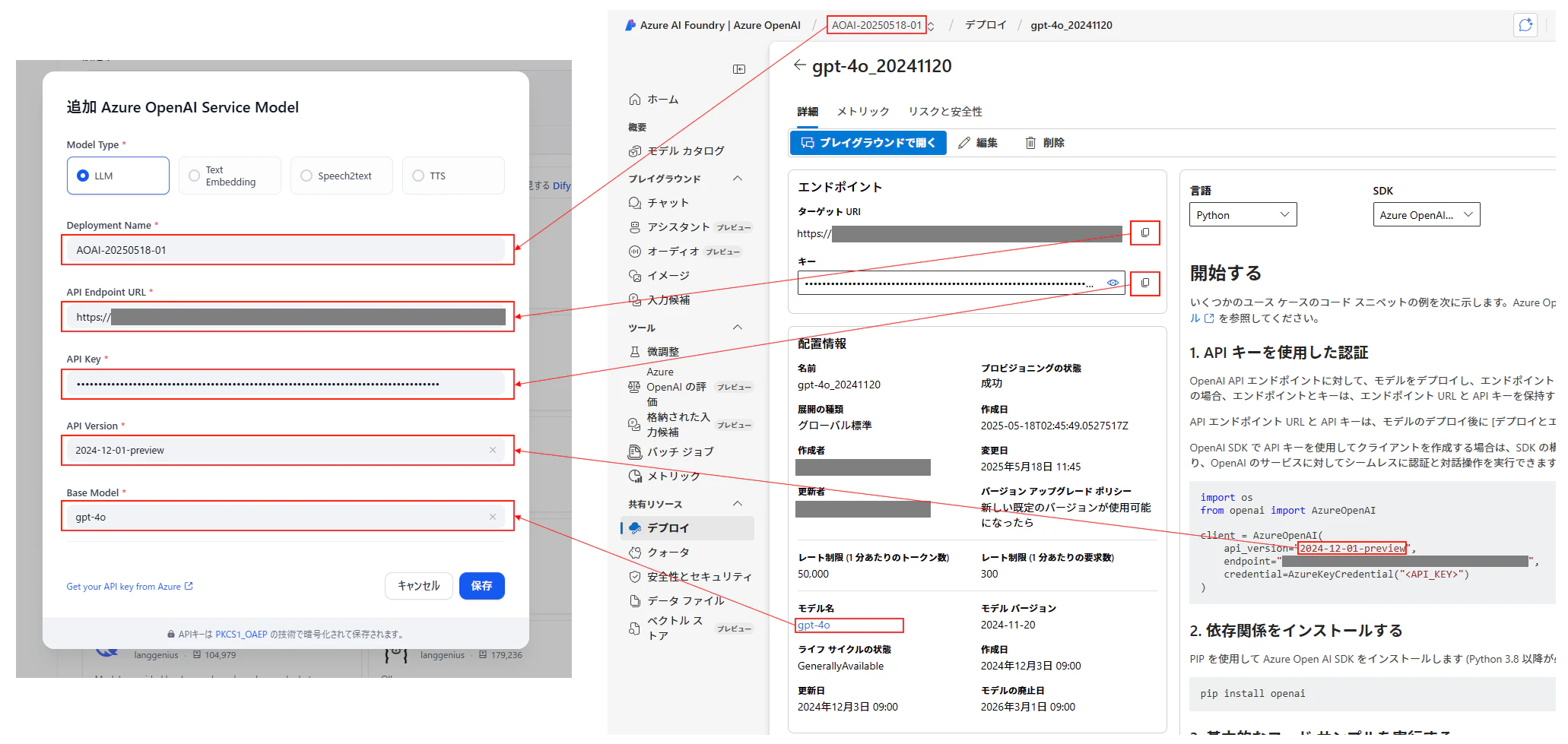Click the バッチ ジョブ batch job icon
The height and width of the screenshot is (744, 1568).
click(x=635, y=452)
